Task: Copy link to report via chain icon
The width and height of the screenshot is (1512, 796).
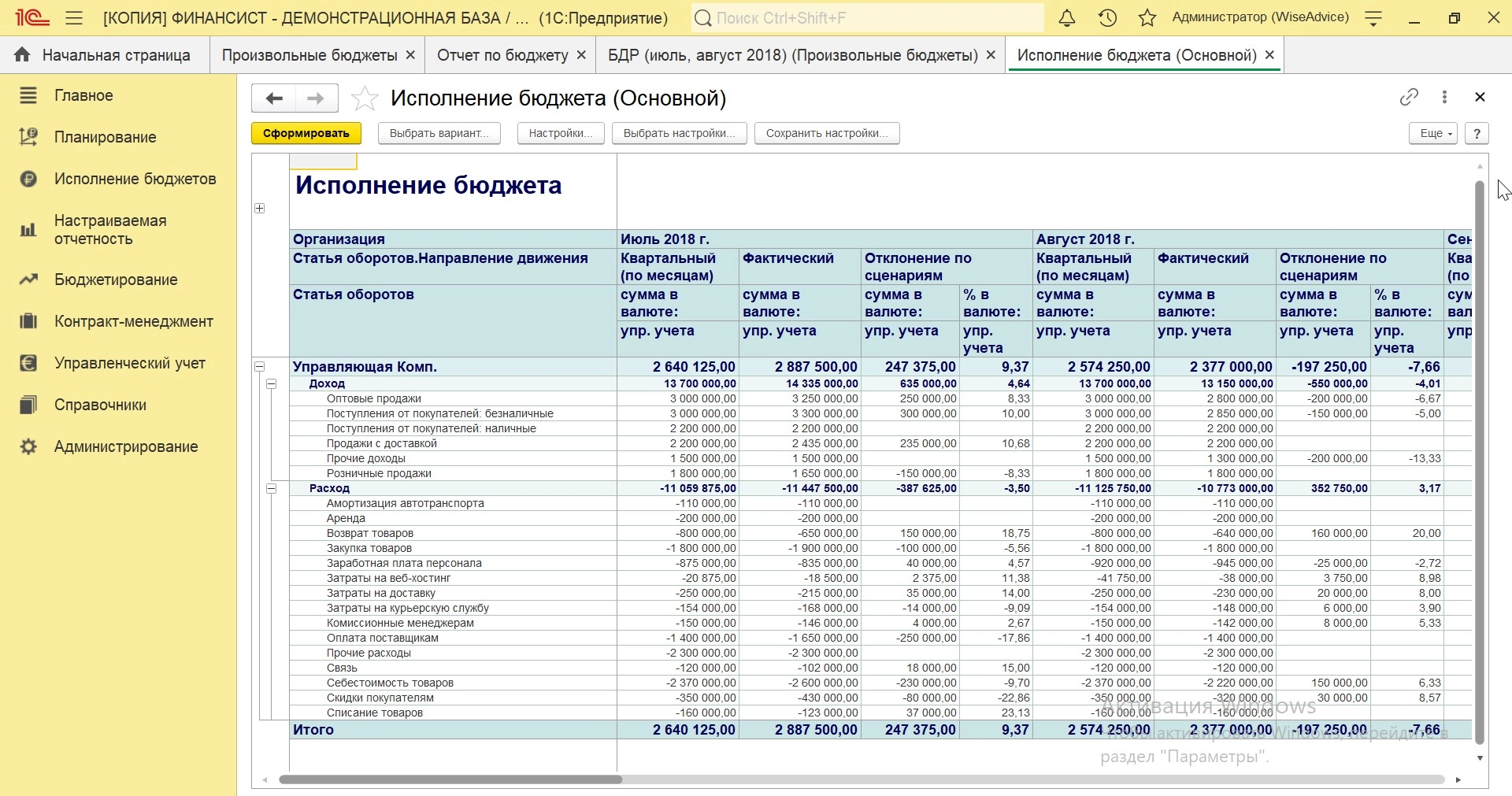Action: coord(1409,97)
